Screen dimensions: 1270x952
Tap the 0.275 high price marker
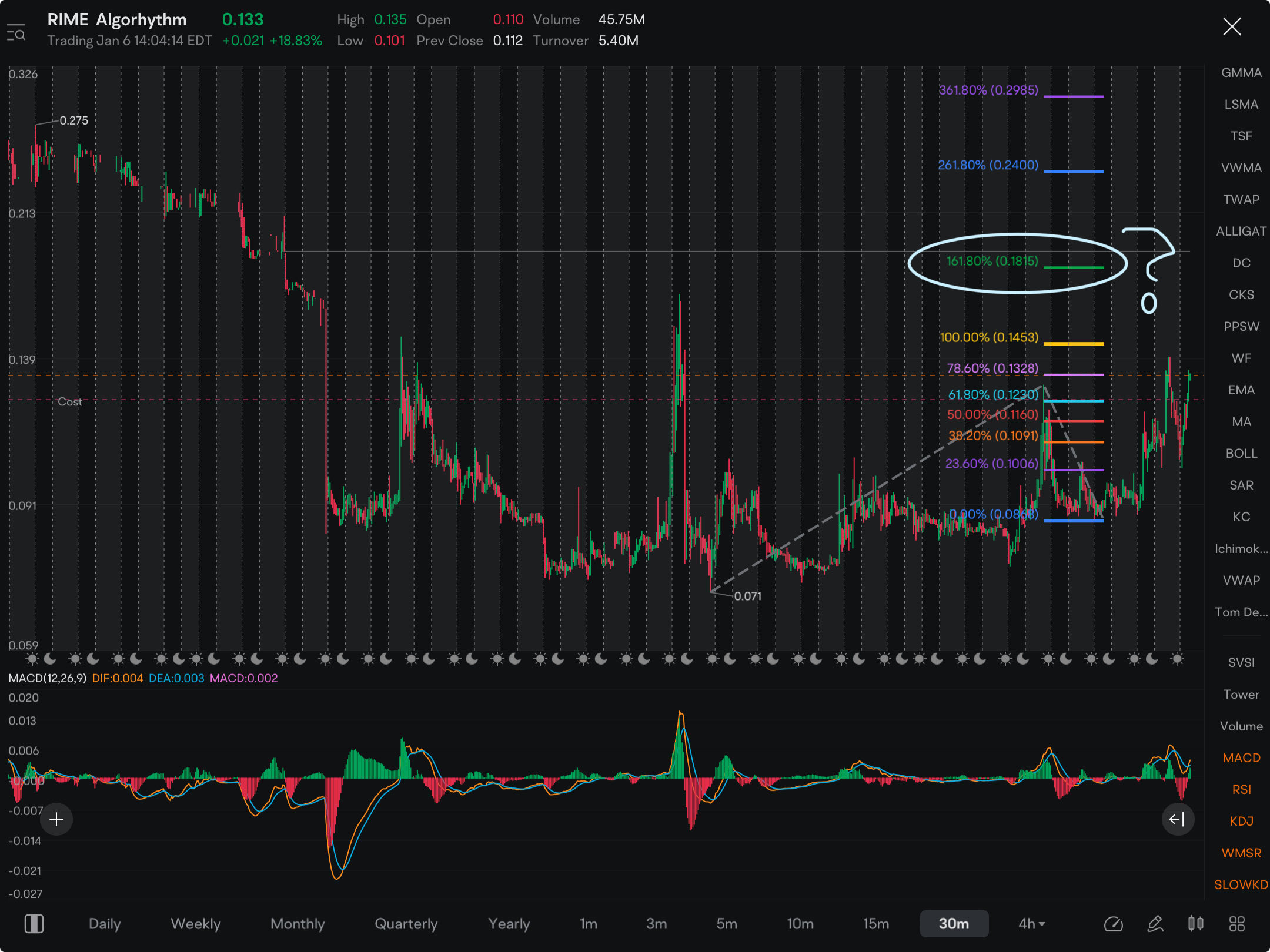pyautogui.click(x=73, y=120)
